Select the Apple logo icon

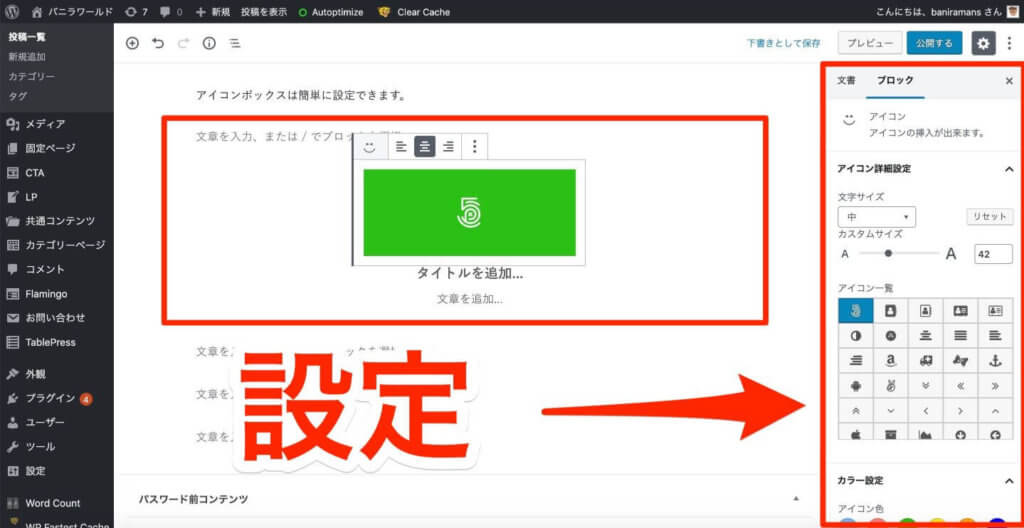click(856, 433)
